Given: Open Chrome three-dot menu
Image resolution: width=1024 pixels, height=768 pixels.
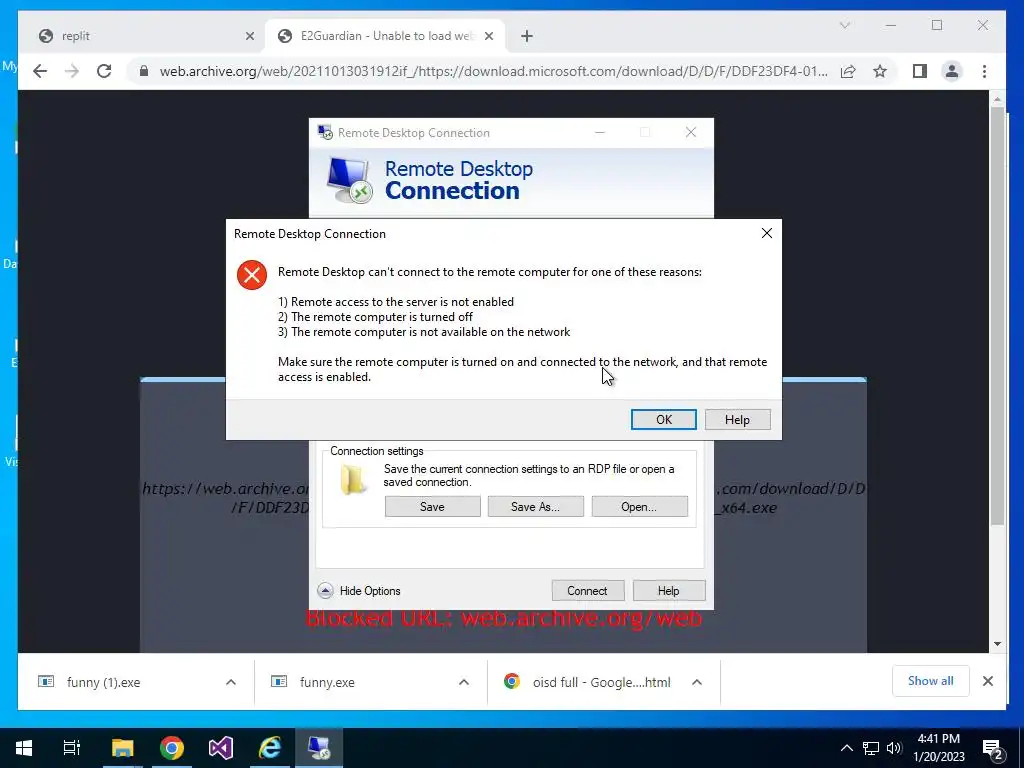Looking at the screenshot, I should [x=984, y=71].
